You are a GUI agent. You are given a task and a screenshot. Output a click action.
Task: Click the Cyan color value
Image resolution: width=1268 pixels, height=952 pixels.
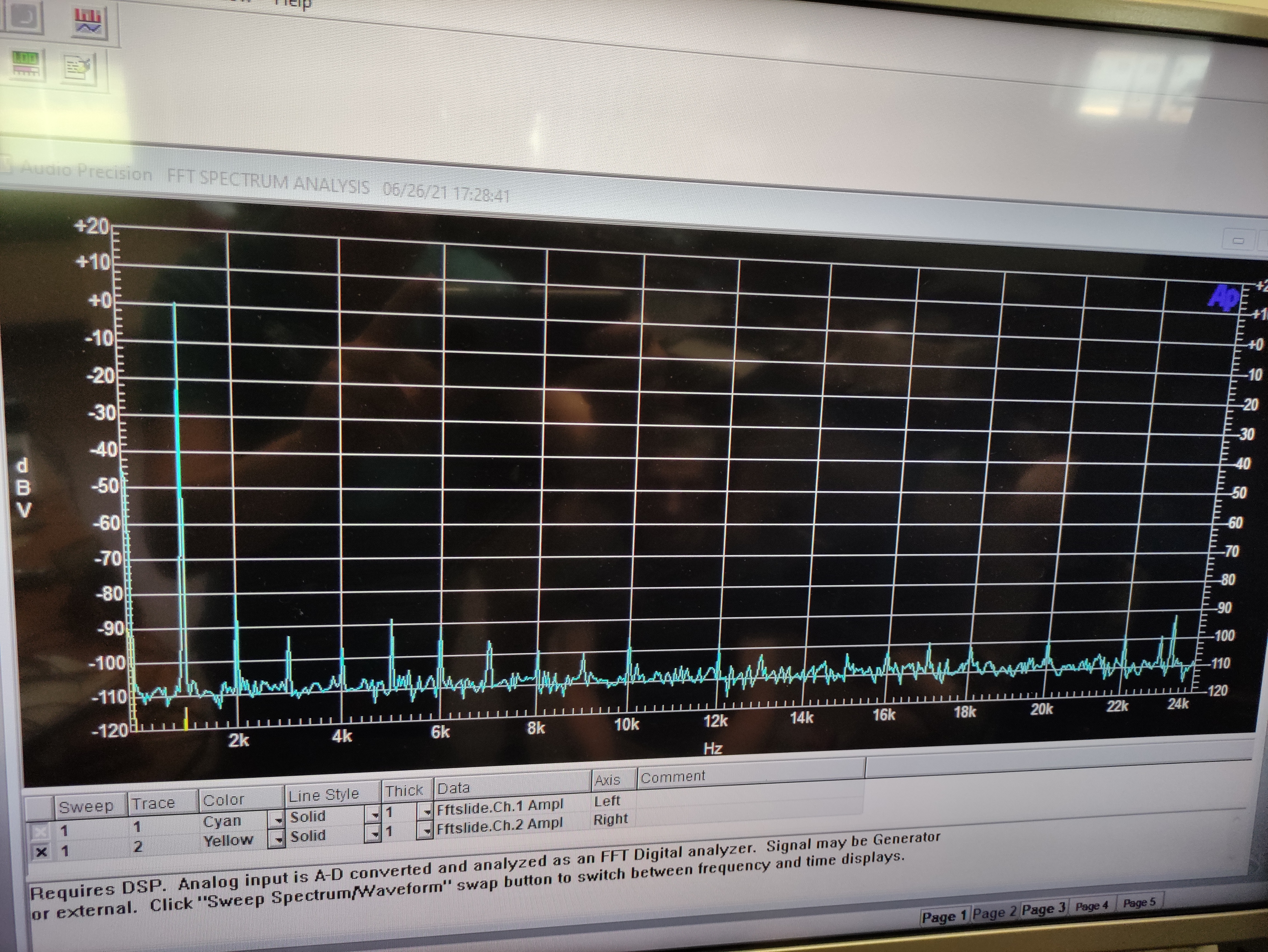[222, 821]
